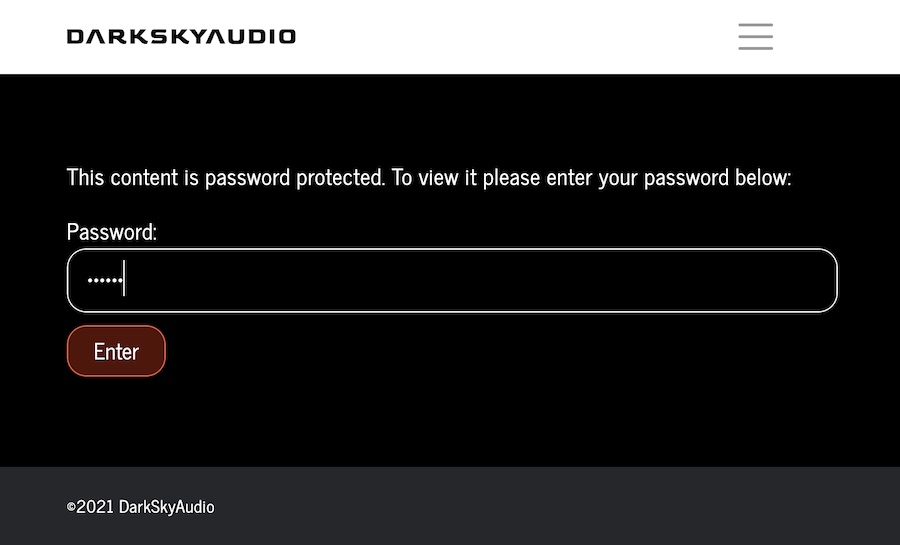This screenshot has height=545, width=900.
Task: Click the password protected notice text
Action: click(x=429, y=177)
